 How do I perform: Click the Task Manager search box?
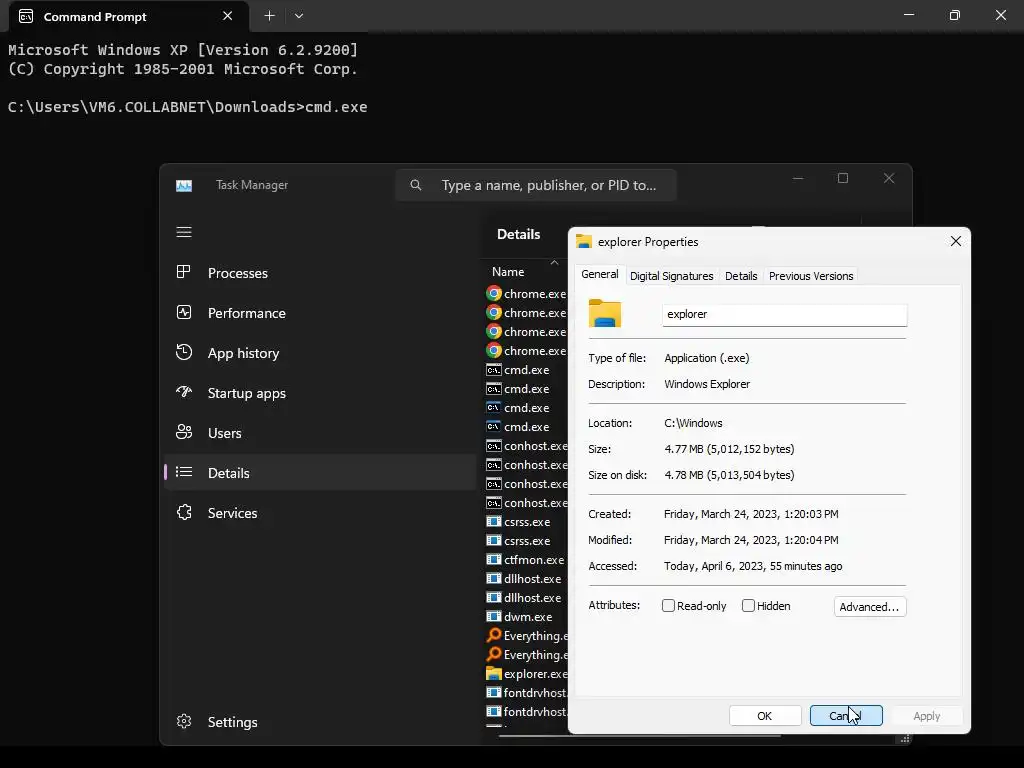pos(536,185)
